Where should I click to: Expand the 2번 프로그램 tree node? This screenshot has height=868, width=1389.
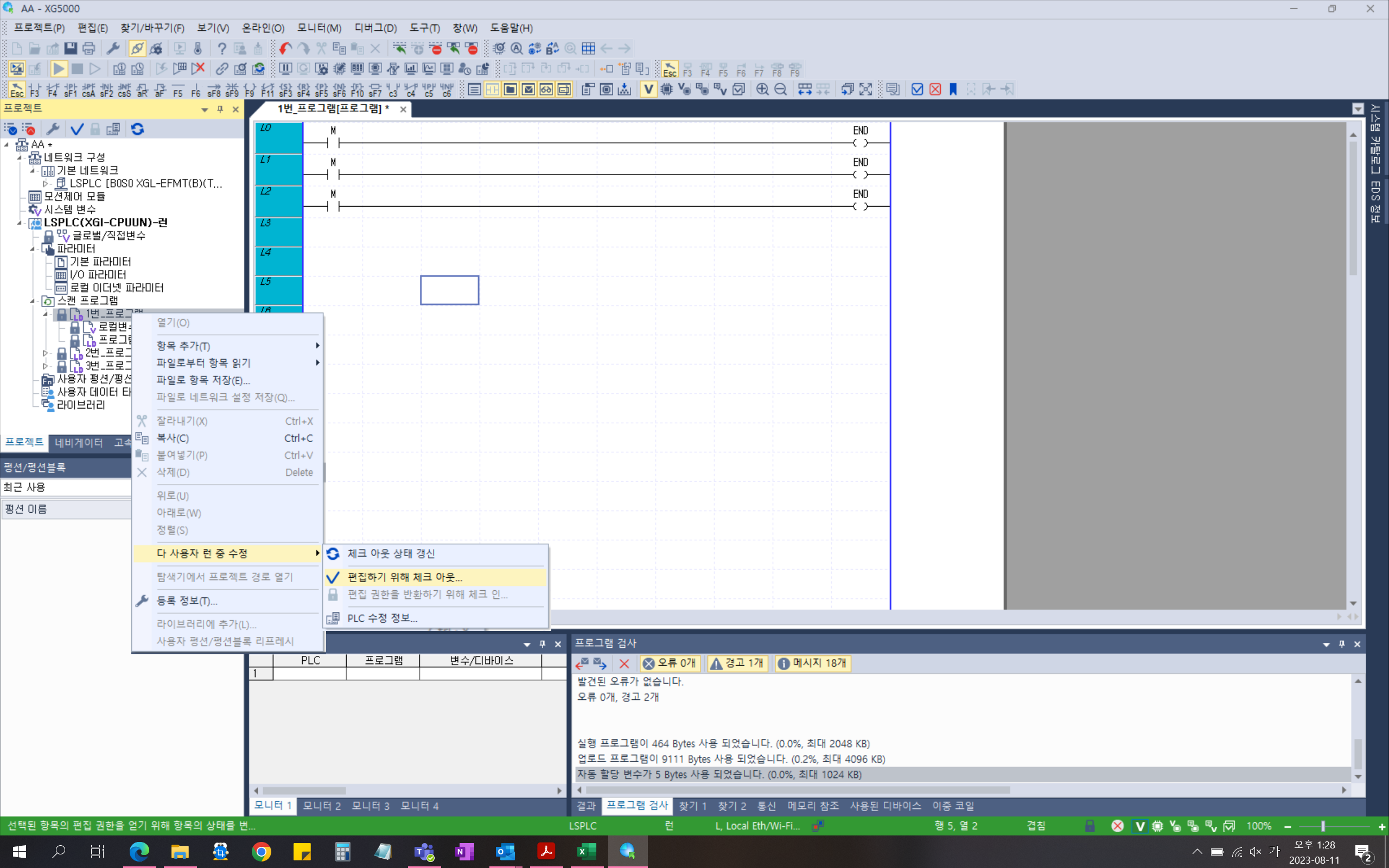click(46, 353)
